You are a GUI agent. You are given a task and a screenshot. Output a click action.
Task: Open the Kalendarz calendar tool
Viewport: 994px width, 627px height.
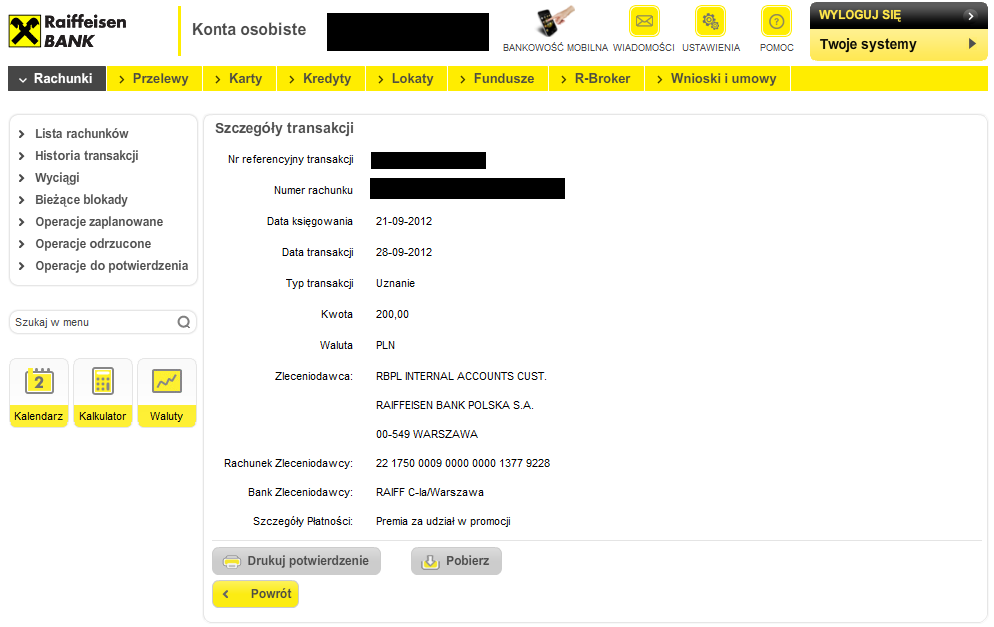pos(39,392)
